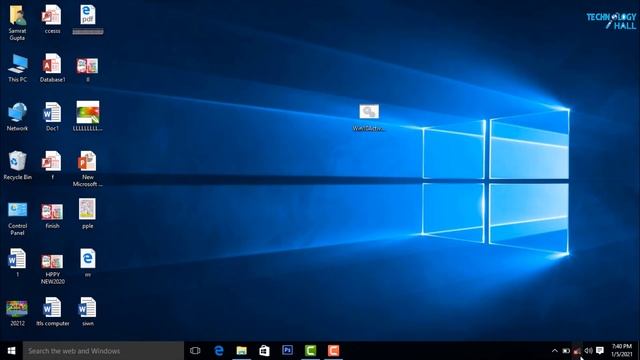This screenshot has width=640, height=360.
Task: Select the file icon named f
Action: tap(52, 162)
